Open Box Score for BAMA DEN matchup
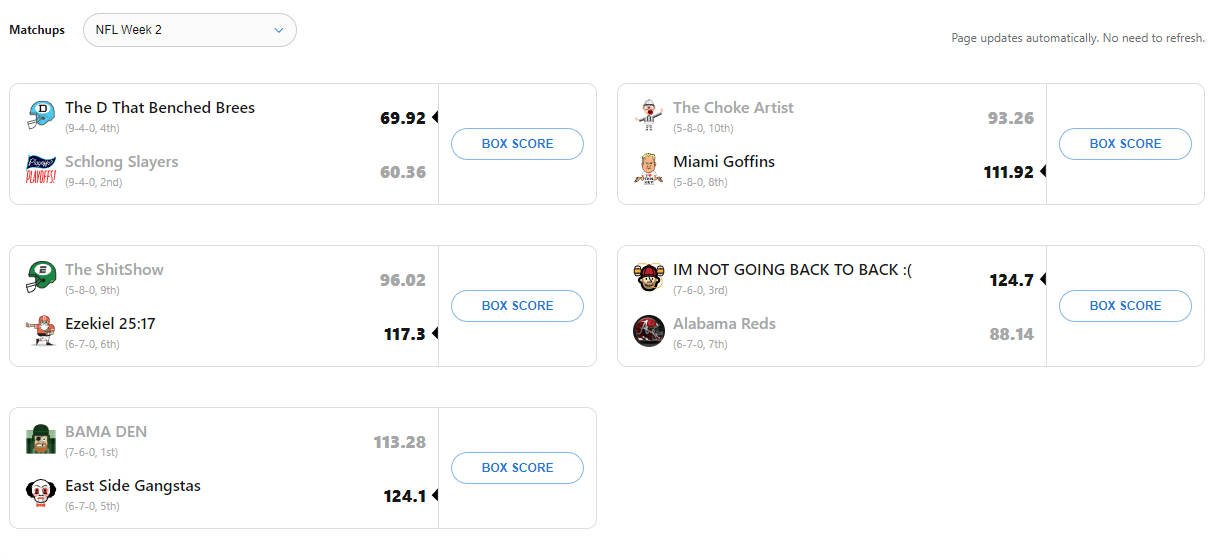This screenshot has height=559, width=1211. point(517,468)
